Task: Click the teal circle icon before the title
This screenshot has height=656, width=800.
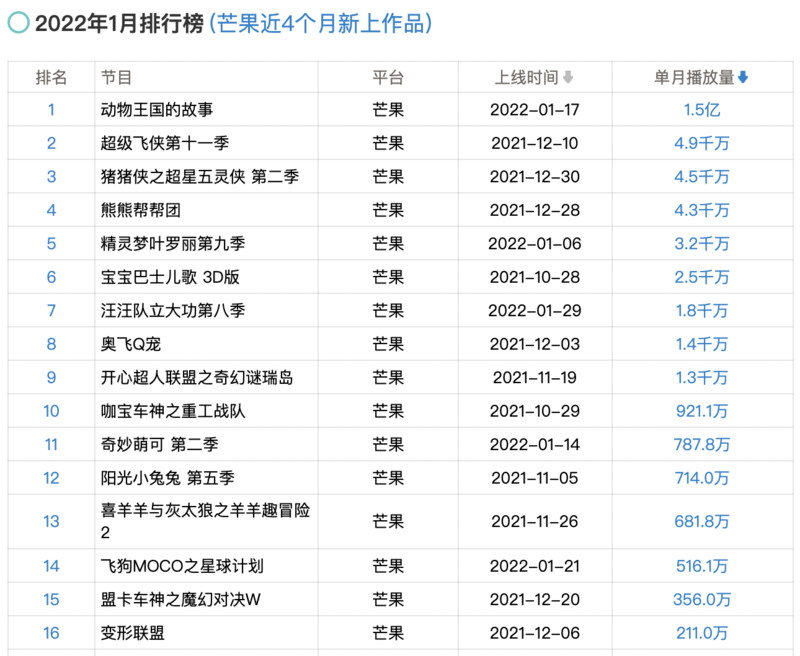Action: 19,23
